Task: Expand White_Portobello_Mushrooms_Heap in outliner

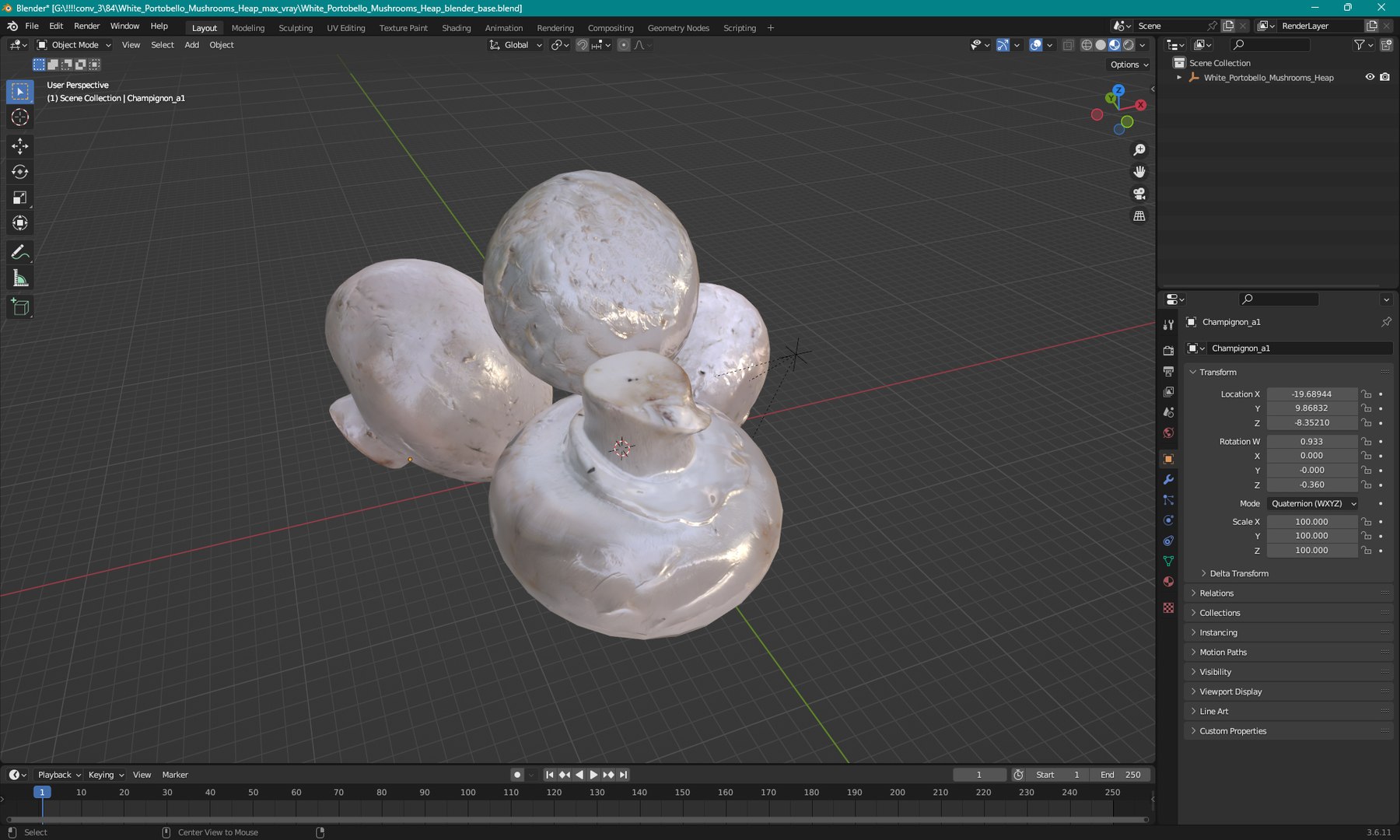Action: (1179, 78)
